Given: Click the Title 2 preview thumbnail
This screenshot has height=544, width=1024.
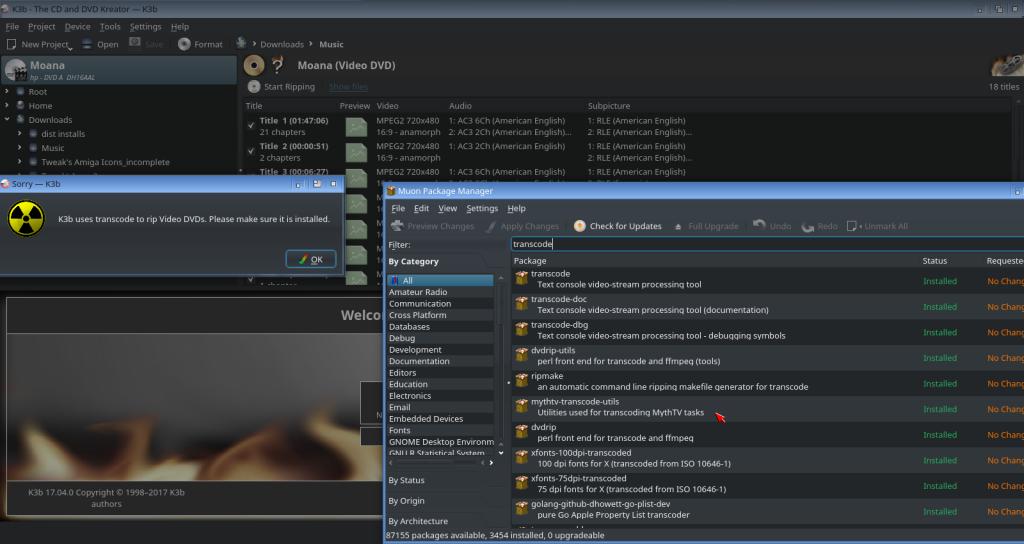Looking at the screenshot, I should click(357, 152).
